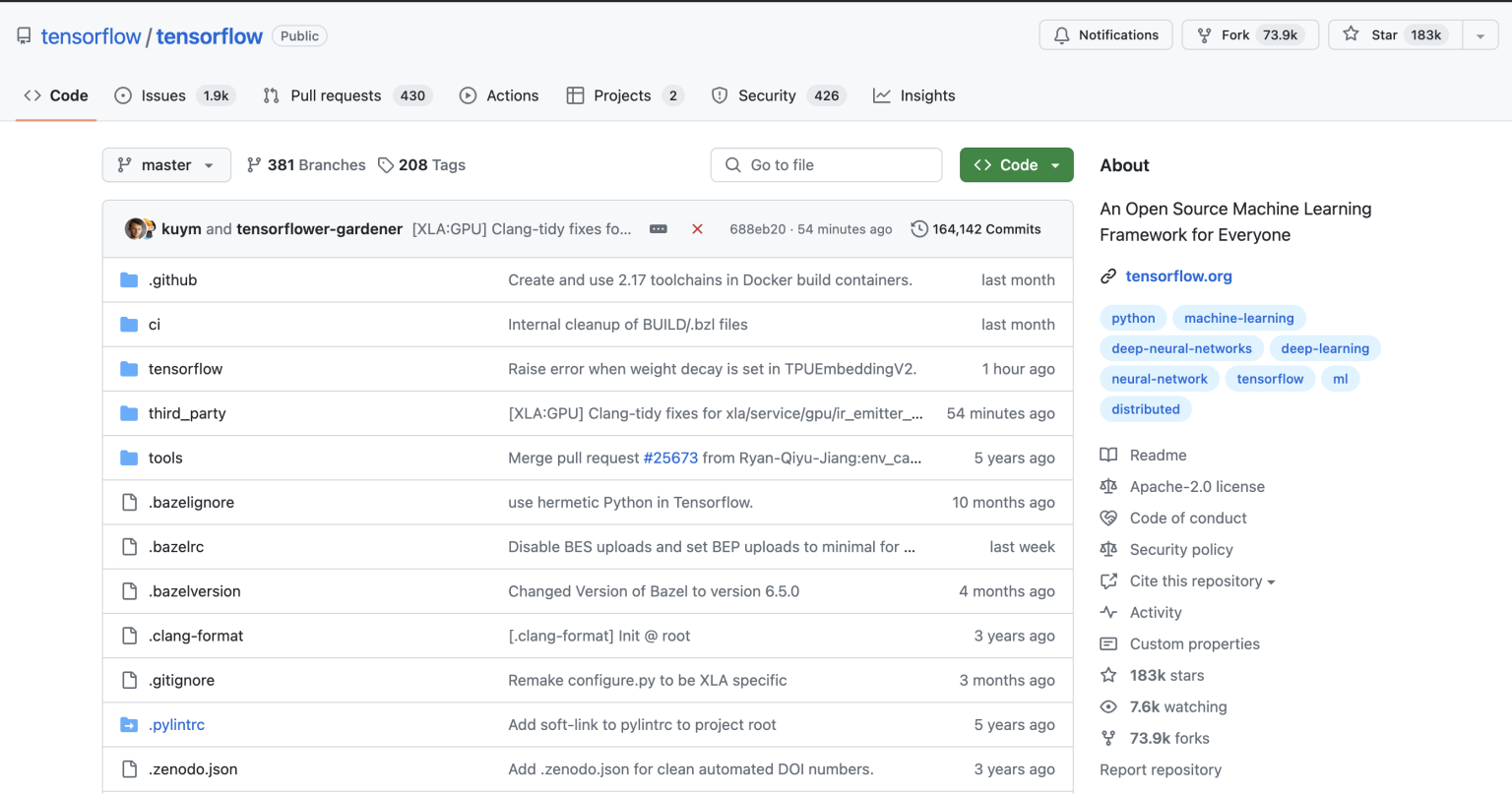Switch to the Pull requests tab
This screenshot has height=794, width=1512.
pos(335,95)
